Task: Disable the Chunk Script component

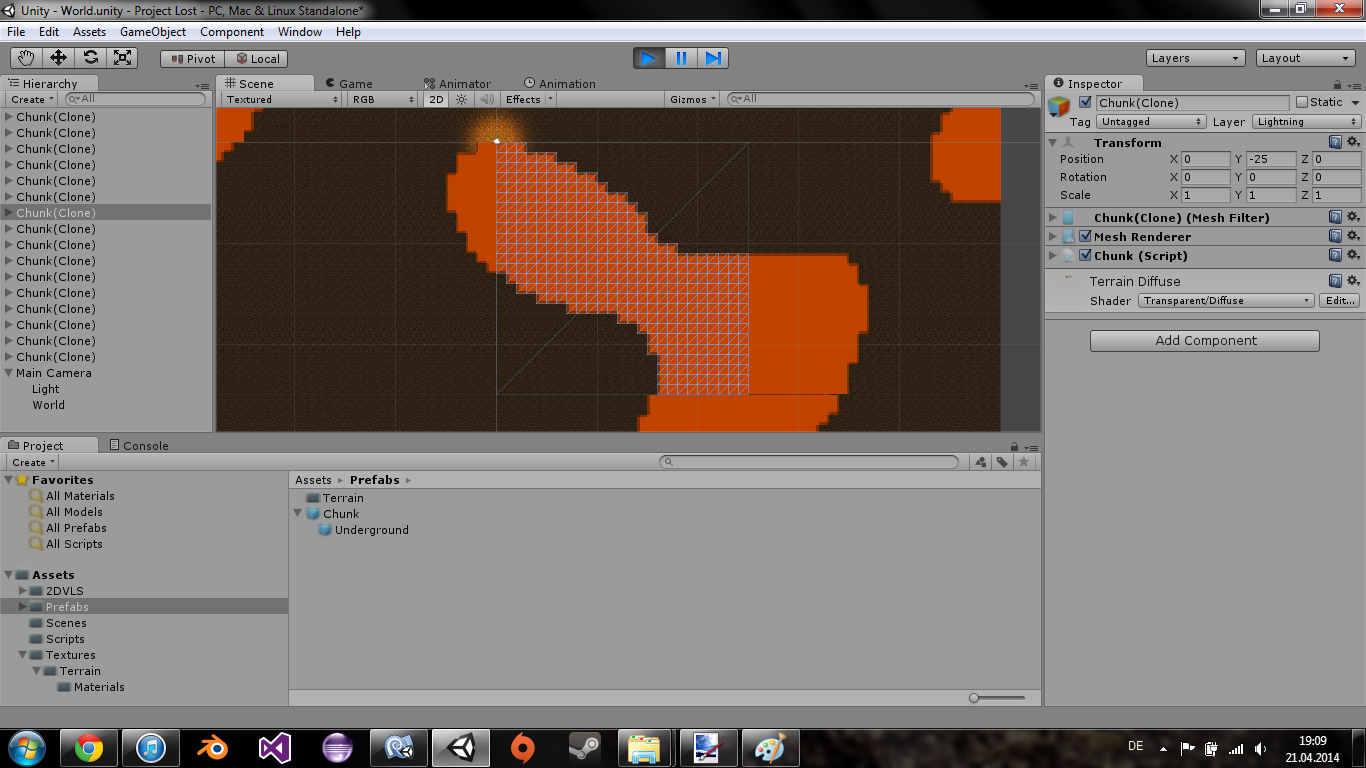Action: click(x=1085, y=256)
